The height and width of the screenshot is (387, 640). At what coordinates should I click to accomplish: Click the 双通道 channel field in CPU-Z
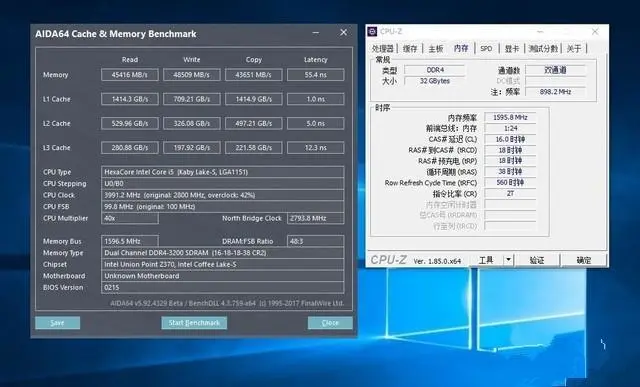click(x=556, y=70)
